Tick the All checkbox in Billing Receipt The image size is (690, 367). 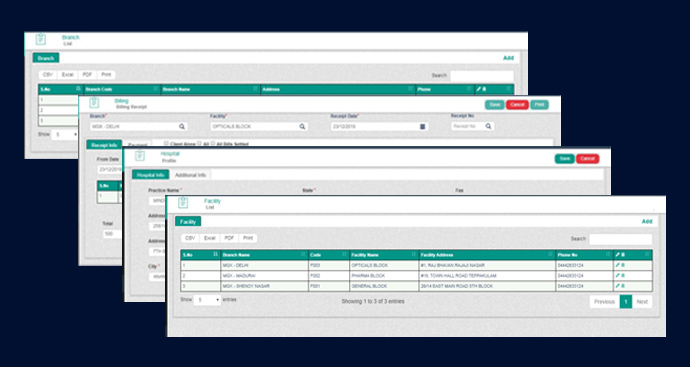click(199, 143)
